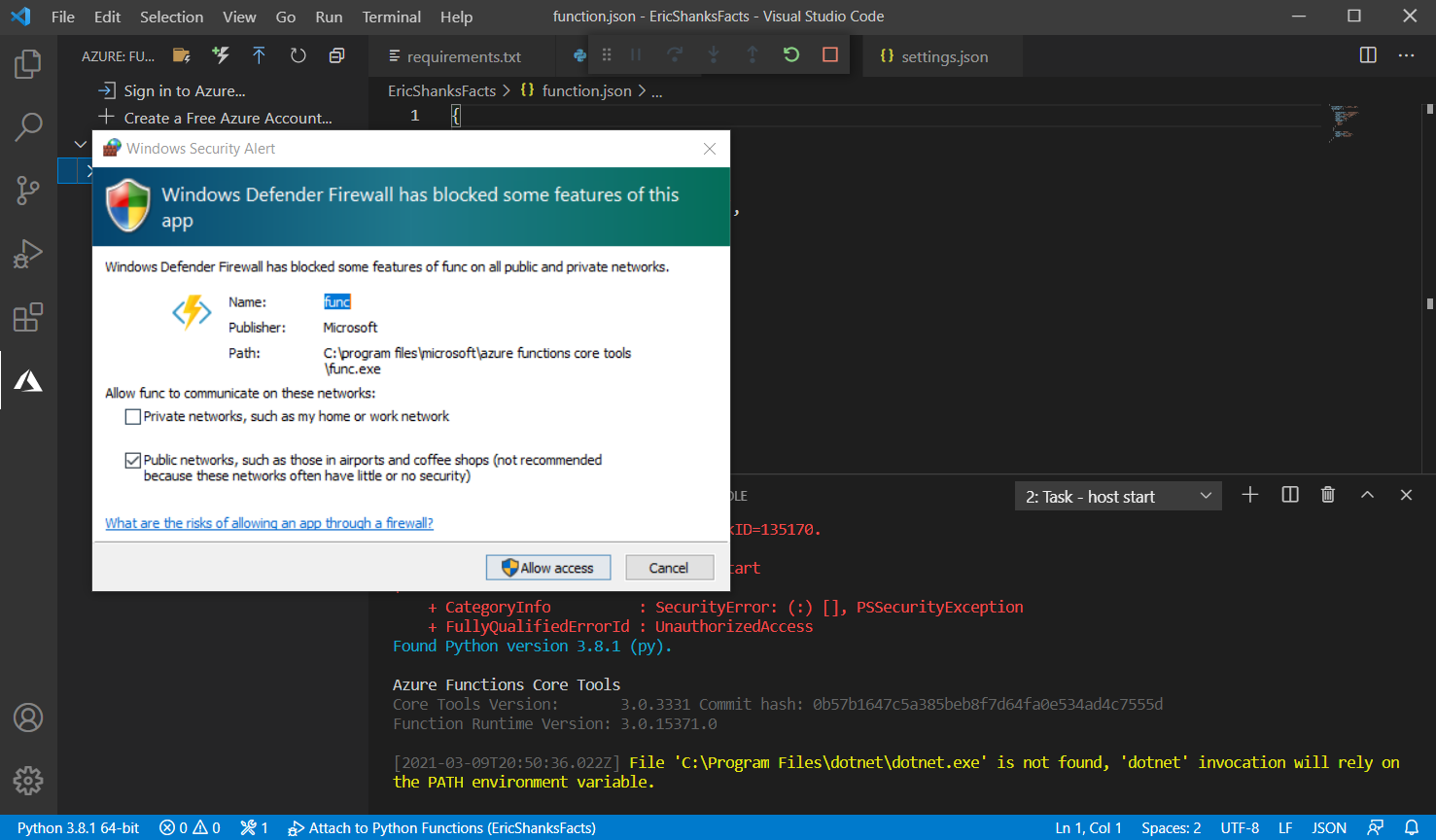Open the Manage gear icon
1436x840 pixels.
point(28,780)
